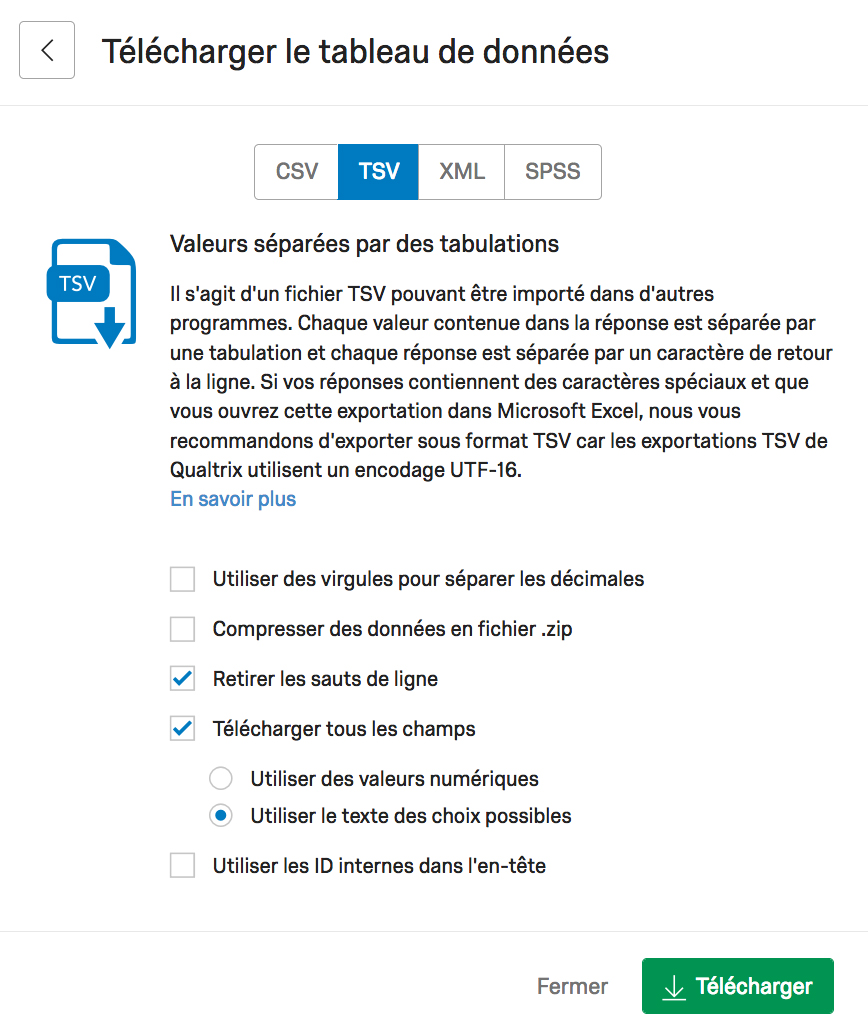The width and height of the screenshot is (868, 1030).
Task: Click the green Télécharger button
Action: (x=737, y=986)
